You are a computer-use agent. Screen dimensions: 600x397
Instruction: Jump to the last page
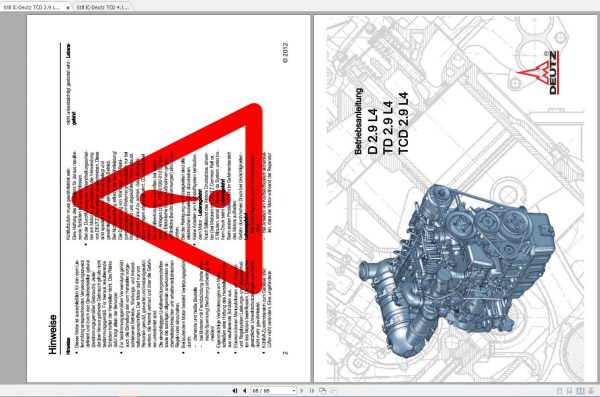coord(311,391)
